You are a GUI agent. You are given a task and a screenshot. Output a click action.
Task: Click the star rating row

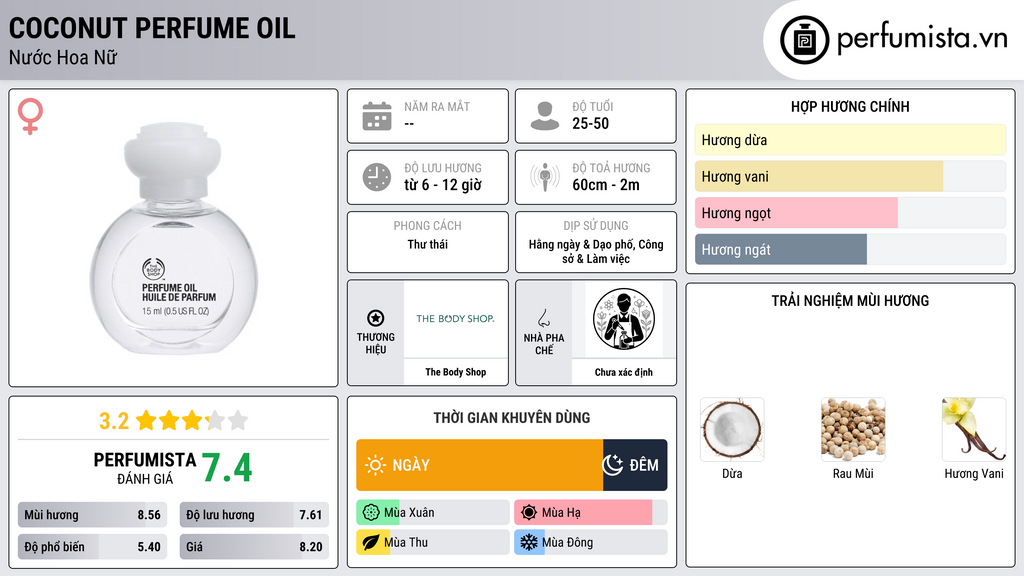pyautogui.click(x=191, y=421)
